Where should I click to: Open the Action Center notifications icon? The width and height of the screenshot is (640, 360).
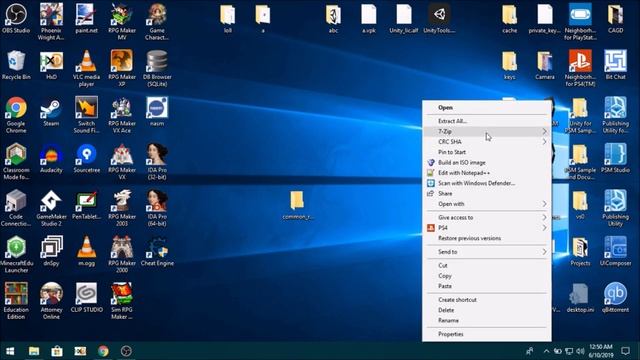click(625, 351)
